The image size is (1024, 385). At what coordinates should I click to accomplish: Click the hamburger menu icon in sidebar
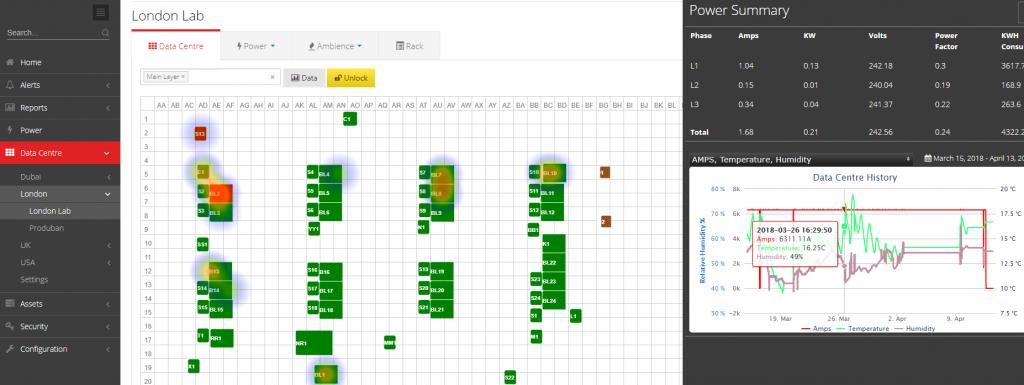[101, 12]
